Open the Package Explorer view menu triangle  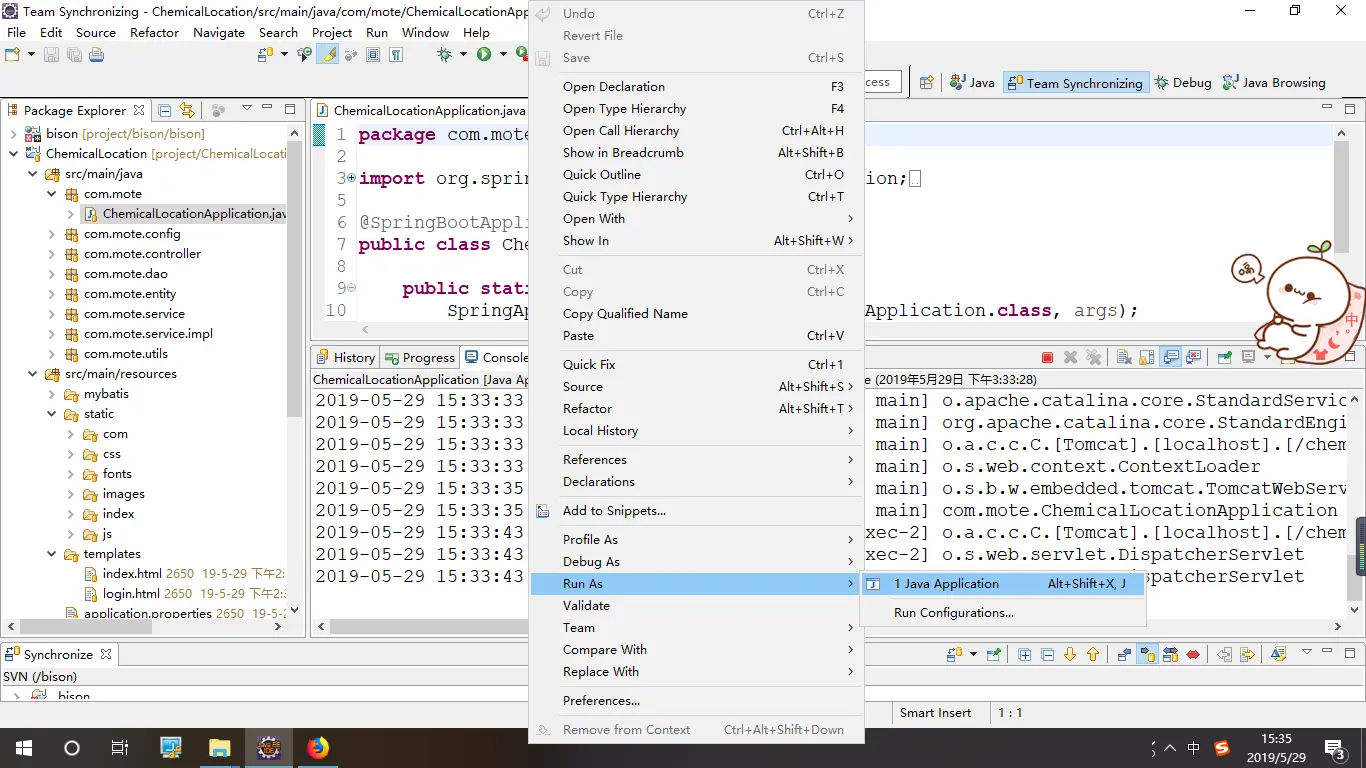click(246, 109)
